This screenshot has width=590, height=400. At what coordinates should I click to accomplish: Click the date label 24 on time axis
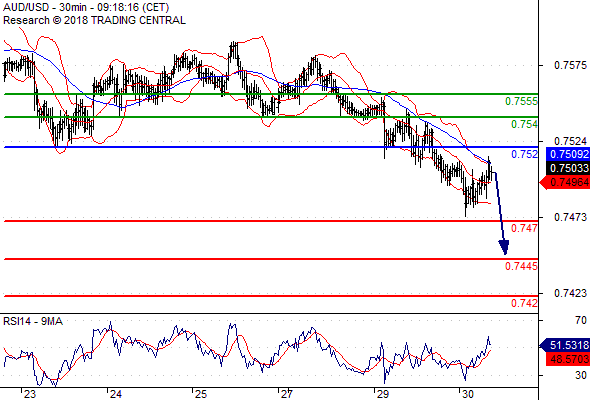point(116,394)
